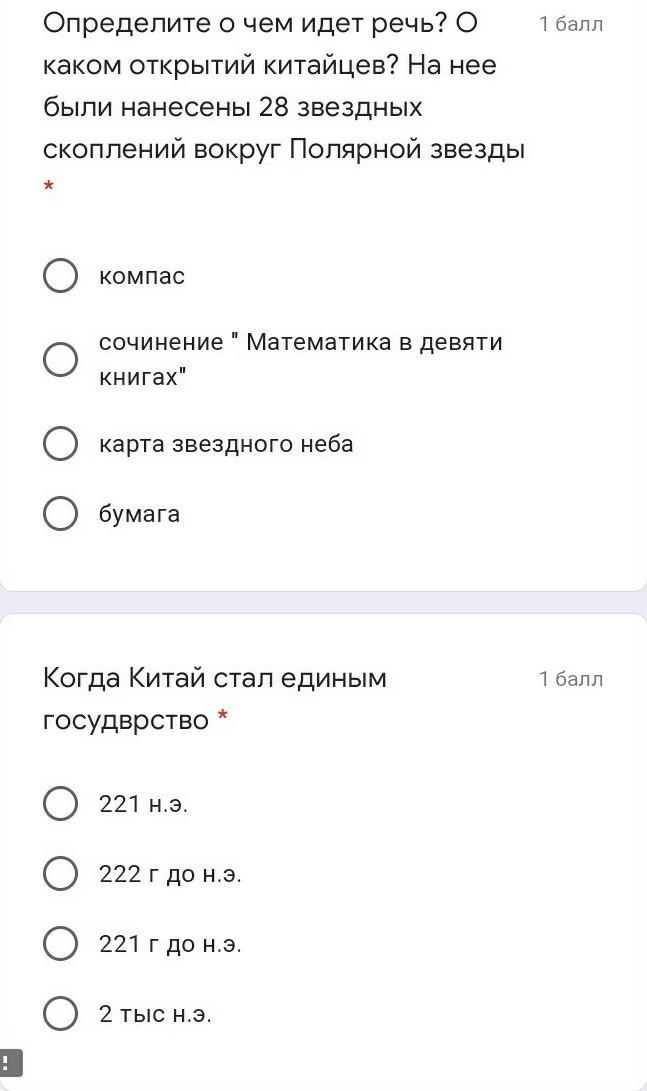Image resolution: width=647 pixels, height=1091 pixels.
Task: Choose the 'Математика в девяти книгах' radio option
Action: click(x=60, y=360)
